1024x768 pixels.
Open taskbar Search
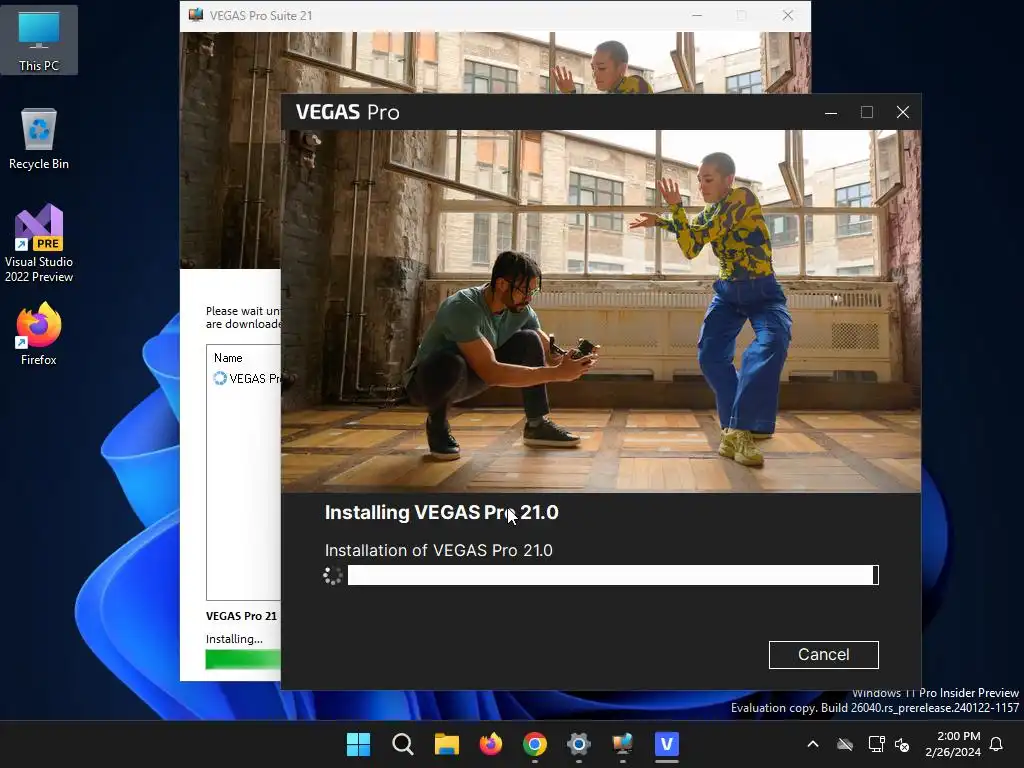[x=402, y=744]
